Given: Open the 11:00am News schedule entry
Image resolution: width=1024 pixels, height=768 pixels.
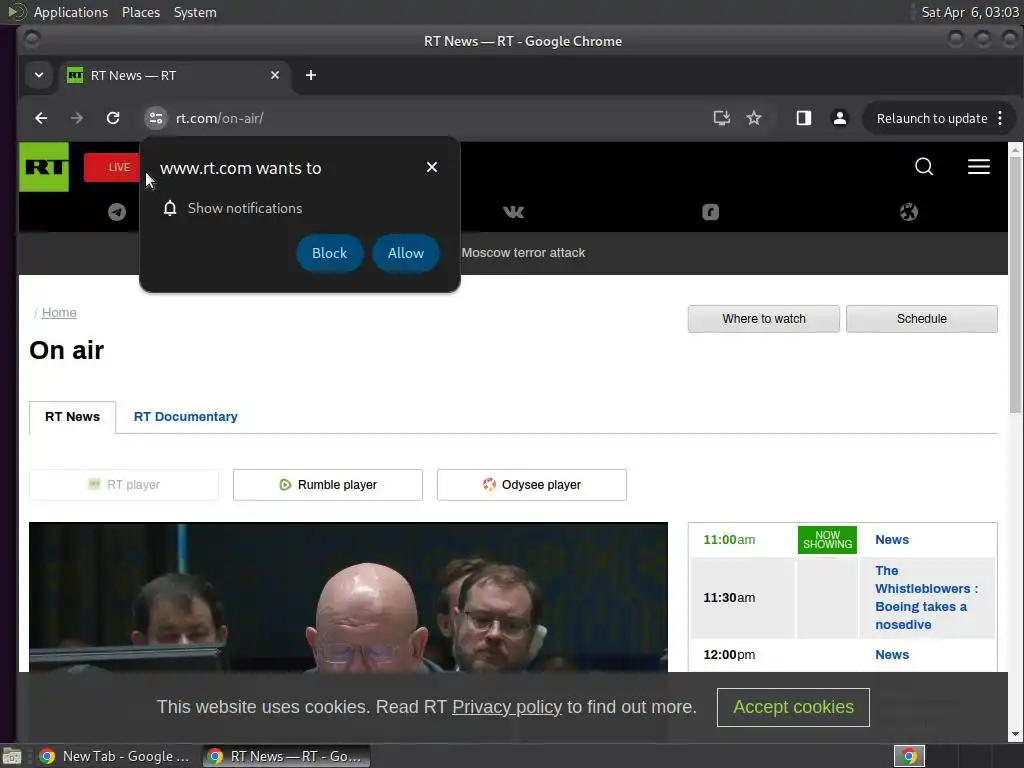Looking at the screenshot, I should [x=892, y=539].
